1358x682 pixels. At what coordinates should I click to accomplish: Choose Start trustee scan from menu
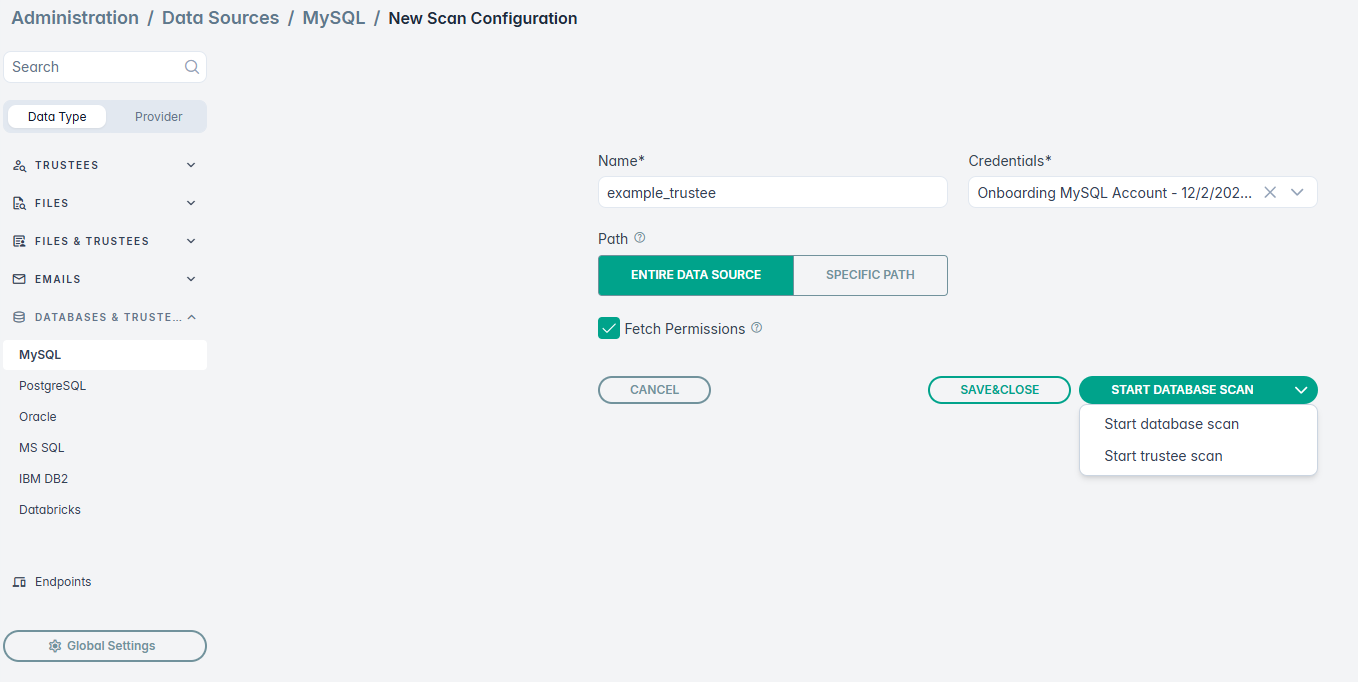pyautogui.click(x=1163, y=456)
